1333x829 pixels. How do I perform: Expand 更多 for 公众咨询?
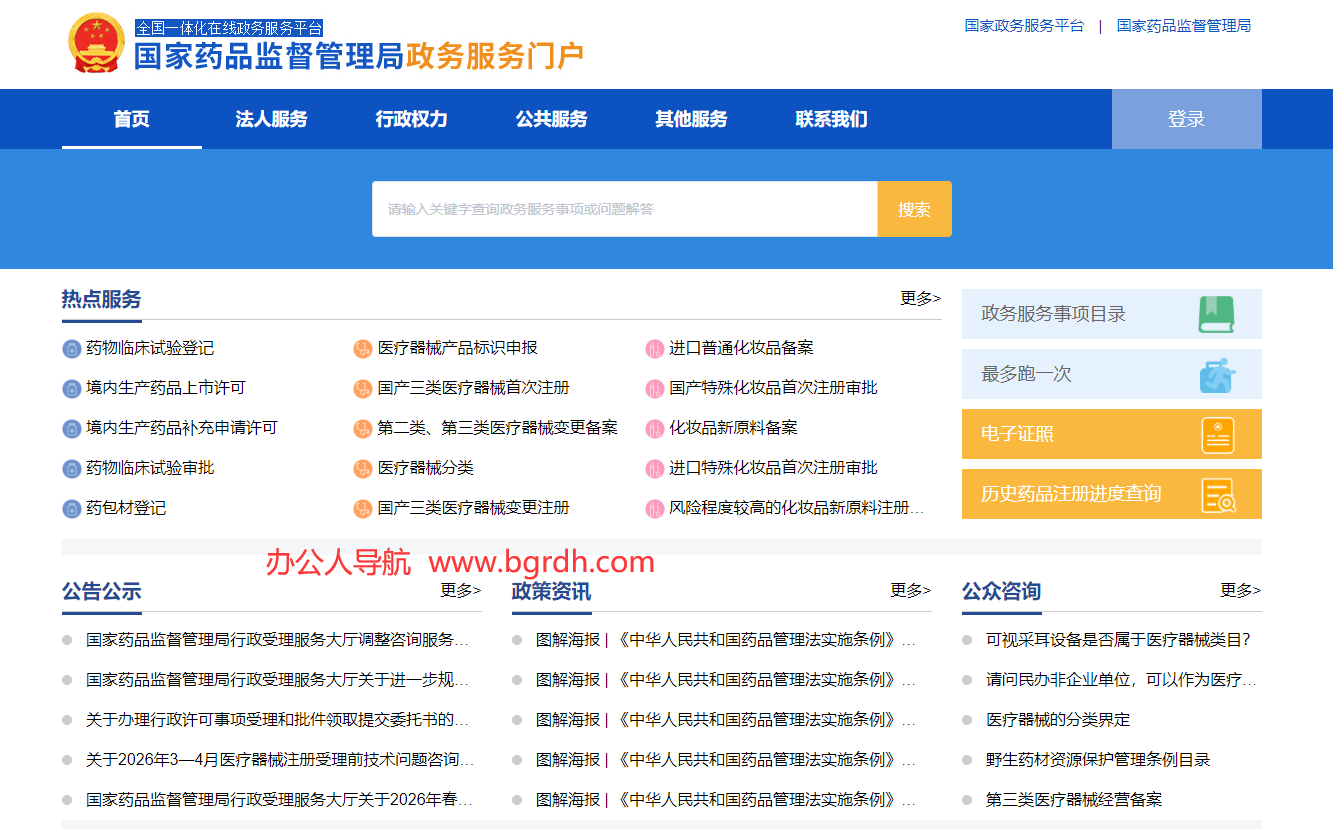click(1241, 590)
